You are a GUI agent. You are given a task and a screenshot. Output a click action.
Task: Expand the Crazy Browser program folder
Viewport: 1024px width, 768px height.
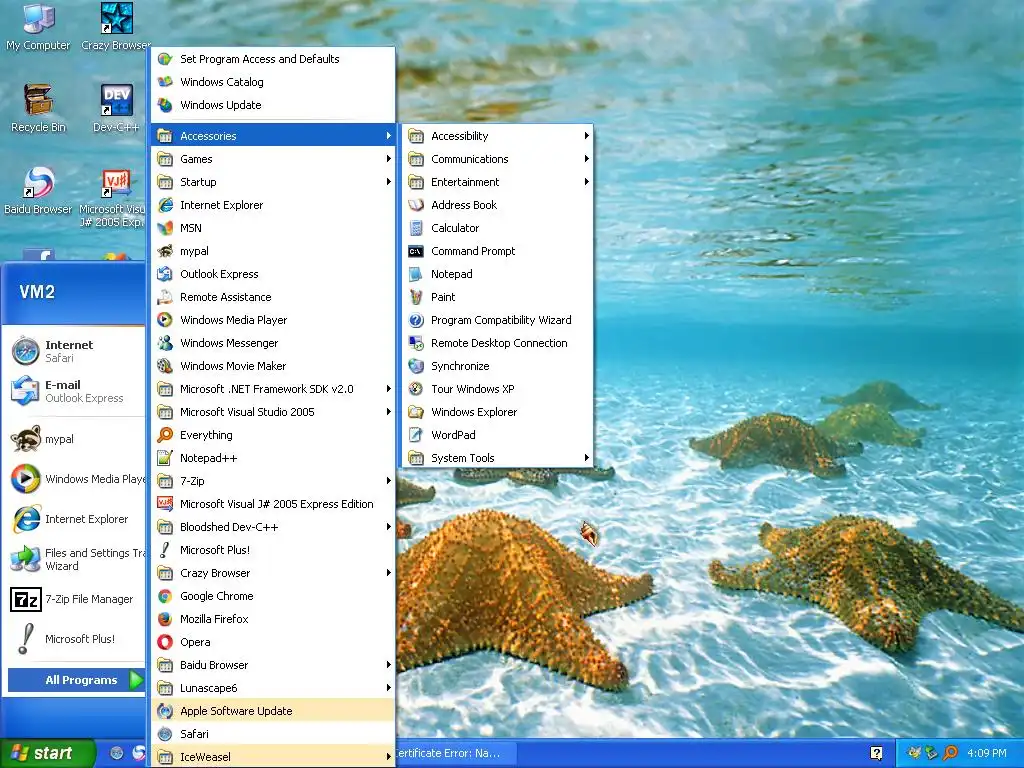(274, 573)
